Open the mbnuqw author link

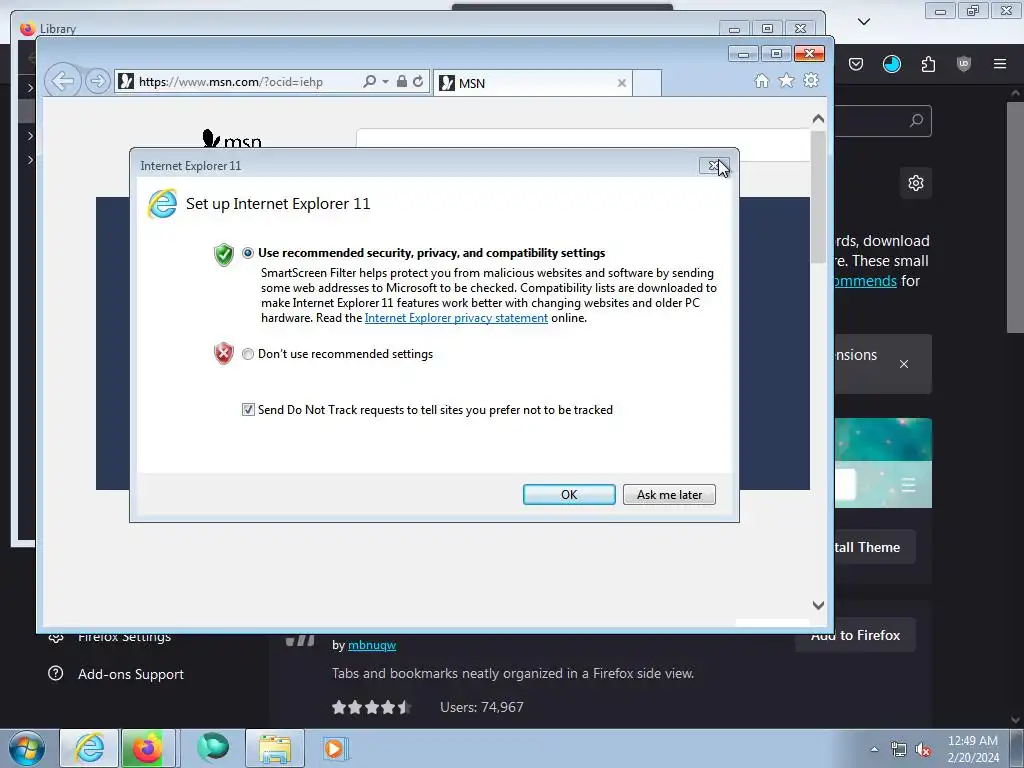[x=372, y=645]
